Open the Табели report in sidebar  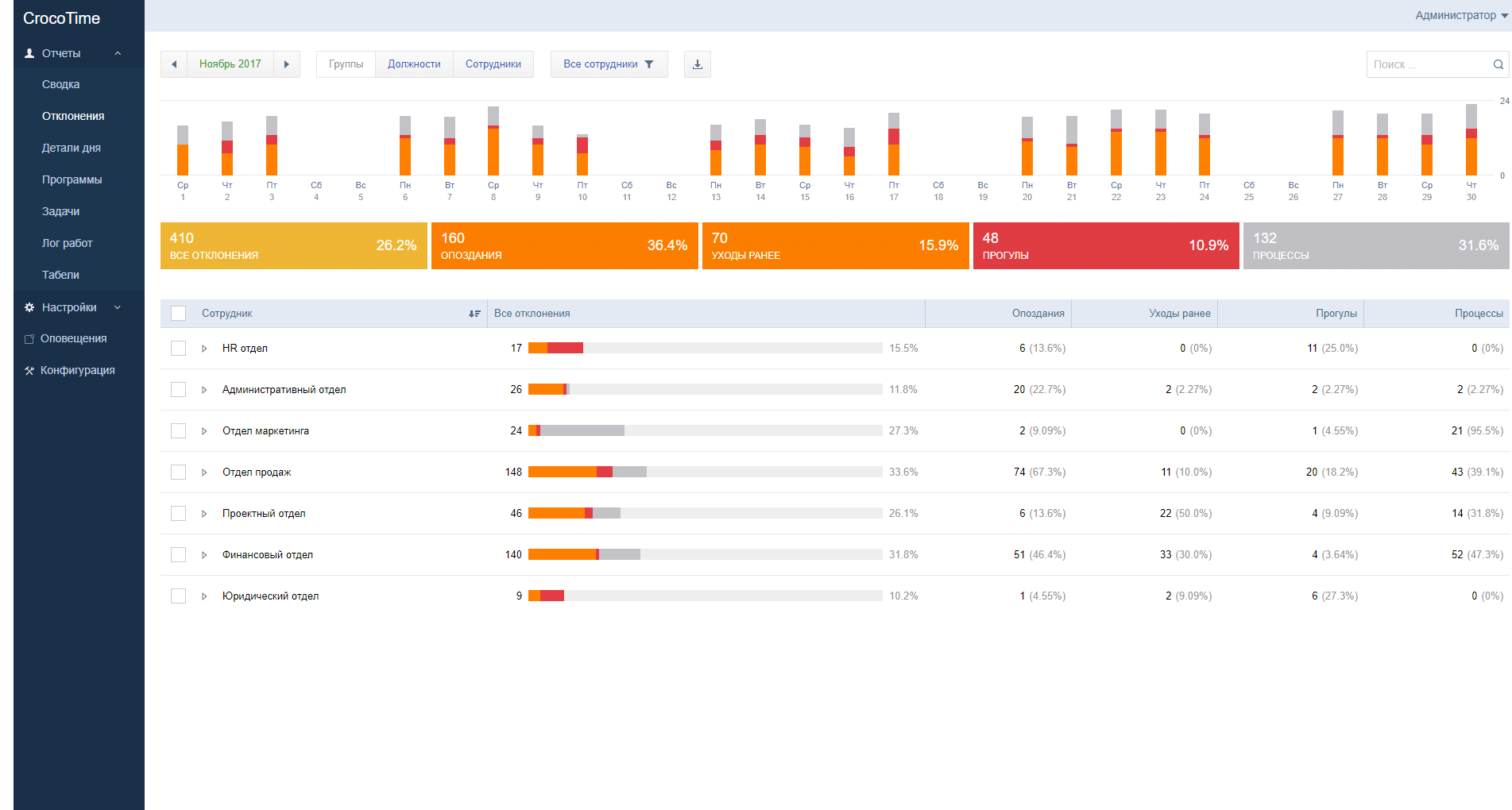[60, 275]
